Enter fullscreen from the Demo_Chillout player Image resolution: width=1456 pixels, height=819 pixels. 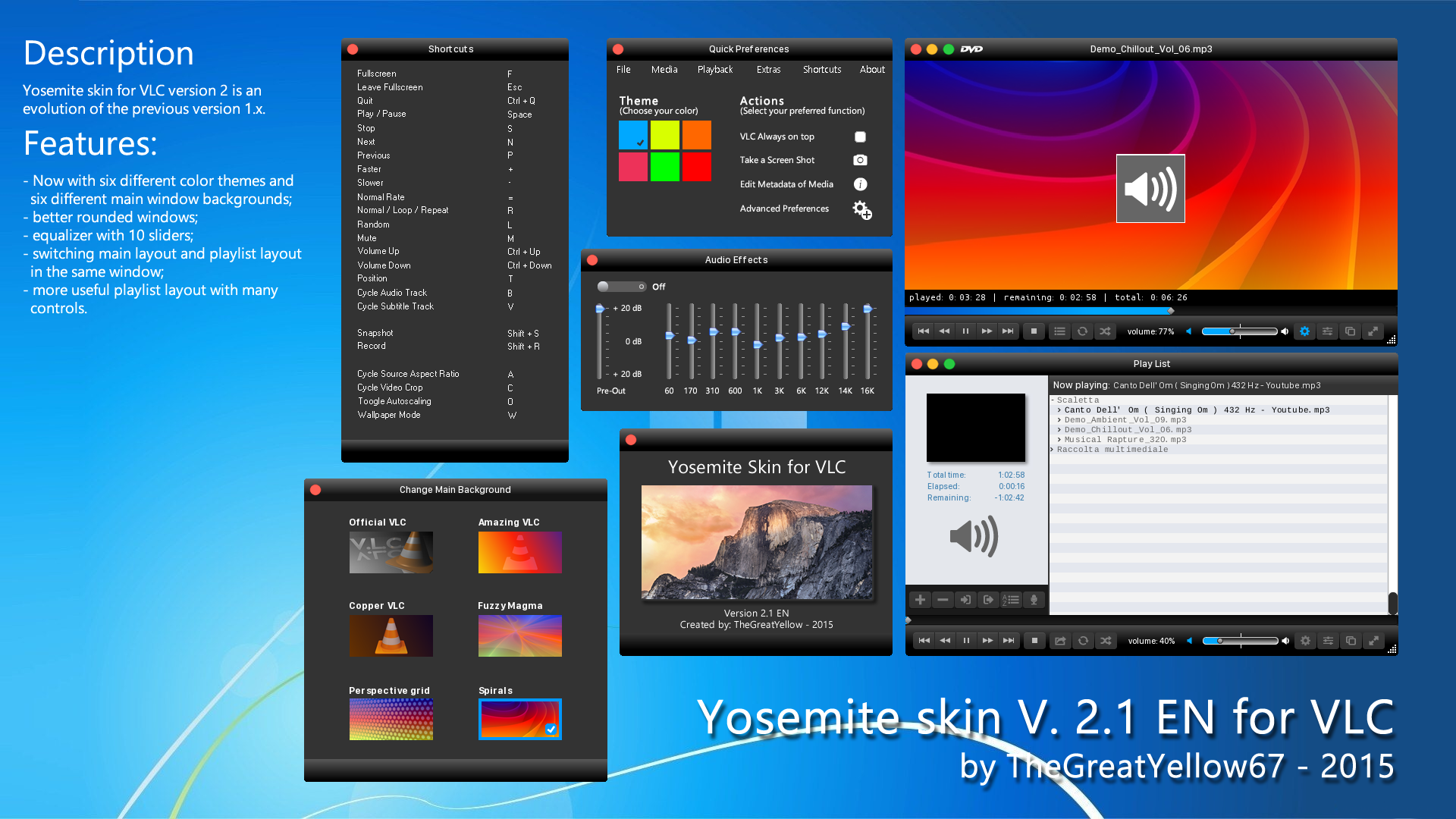[x=1373, y=331]
